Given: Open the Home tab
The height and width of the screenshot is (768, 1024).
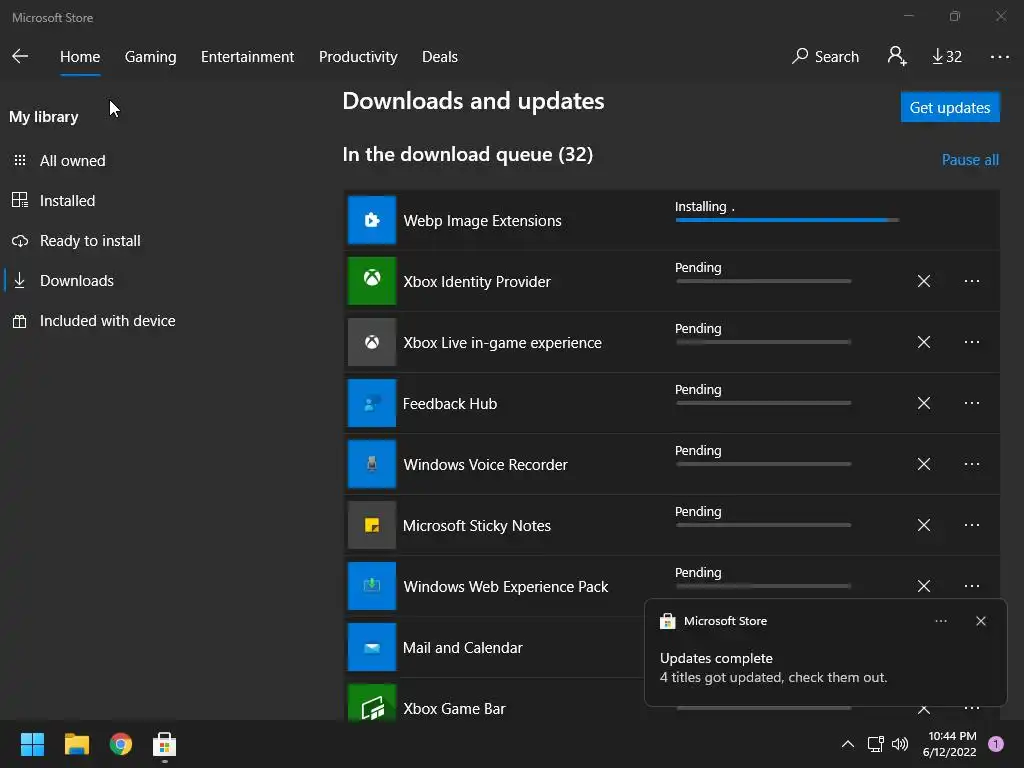Looking at the screenshot, I should pyautogui.click(x=80, y=57).
